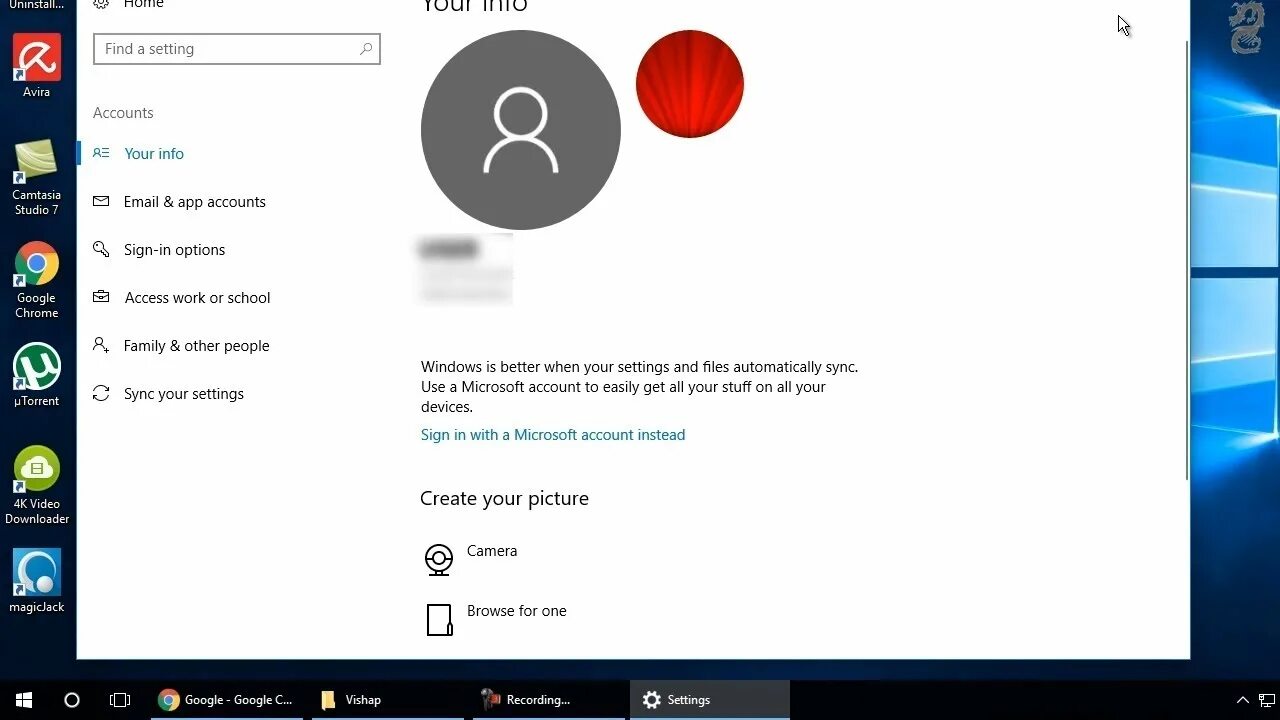Select the Sign-in options key icon
The image size is (1280, 720).
tap(101, 249)
